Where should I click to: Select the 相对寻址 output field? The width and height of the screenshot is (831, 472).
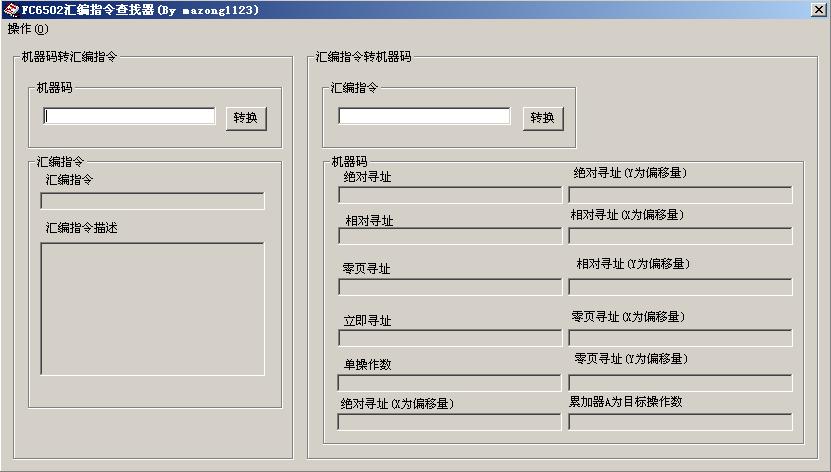(450, 236)
